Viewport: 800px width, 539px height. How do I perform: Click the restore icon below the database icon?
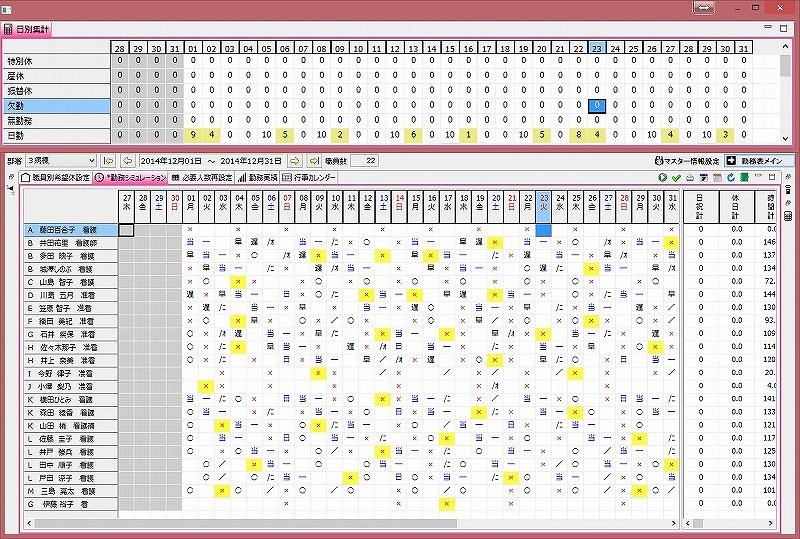pos(788,203)
